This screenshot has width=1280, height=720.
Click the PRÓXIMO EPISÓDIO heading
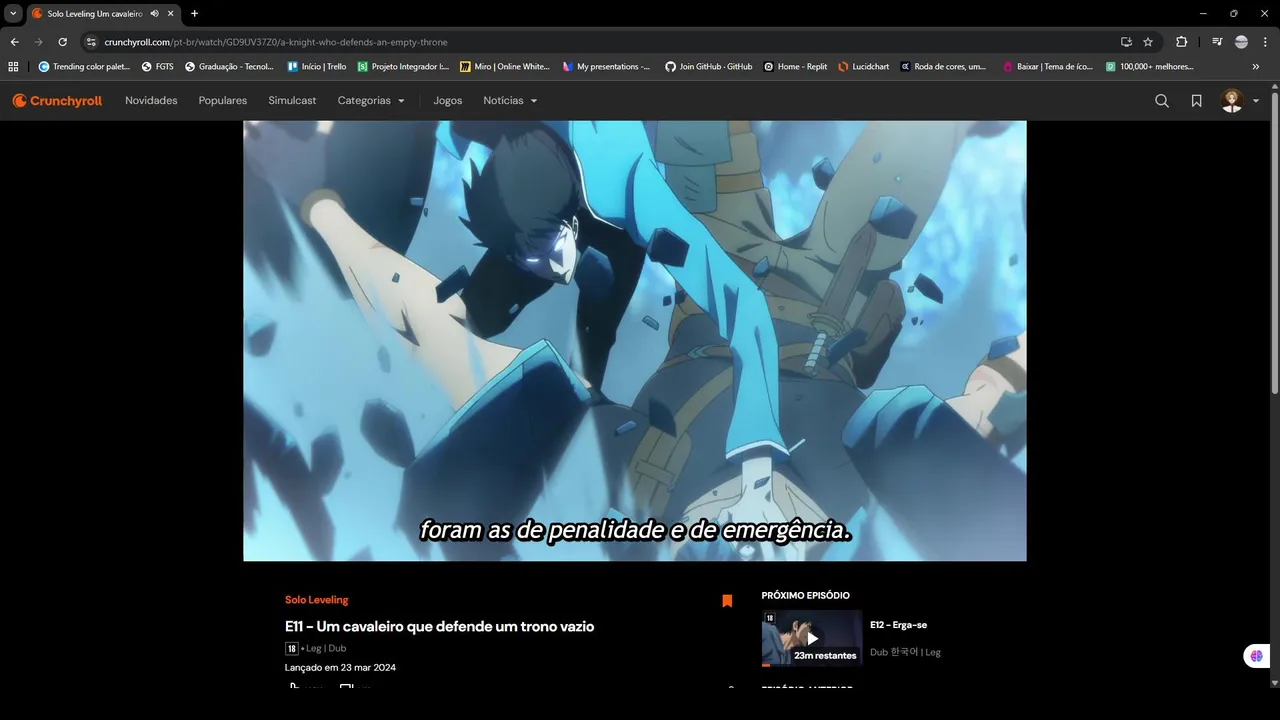(805, 595)
